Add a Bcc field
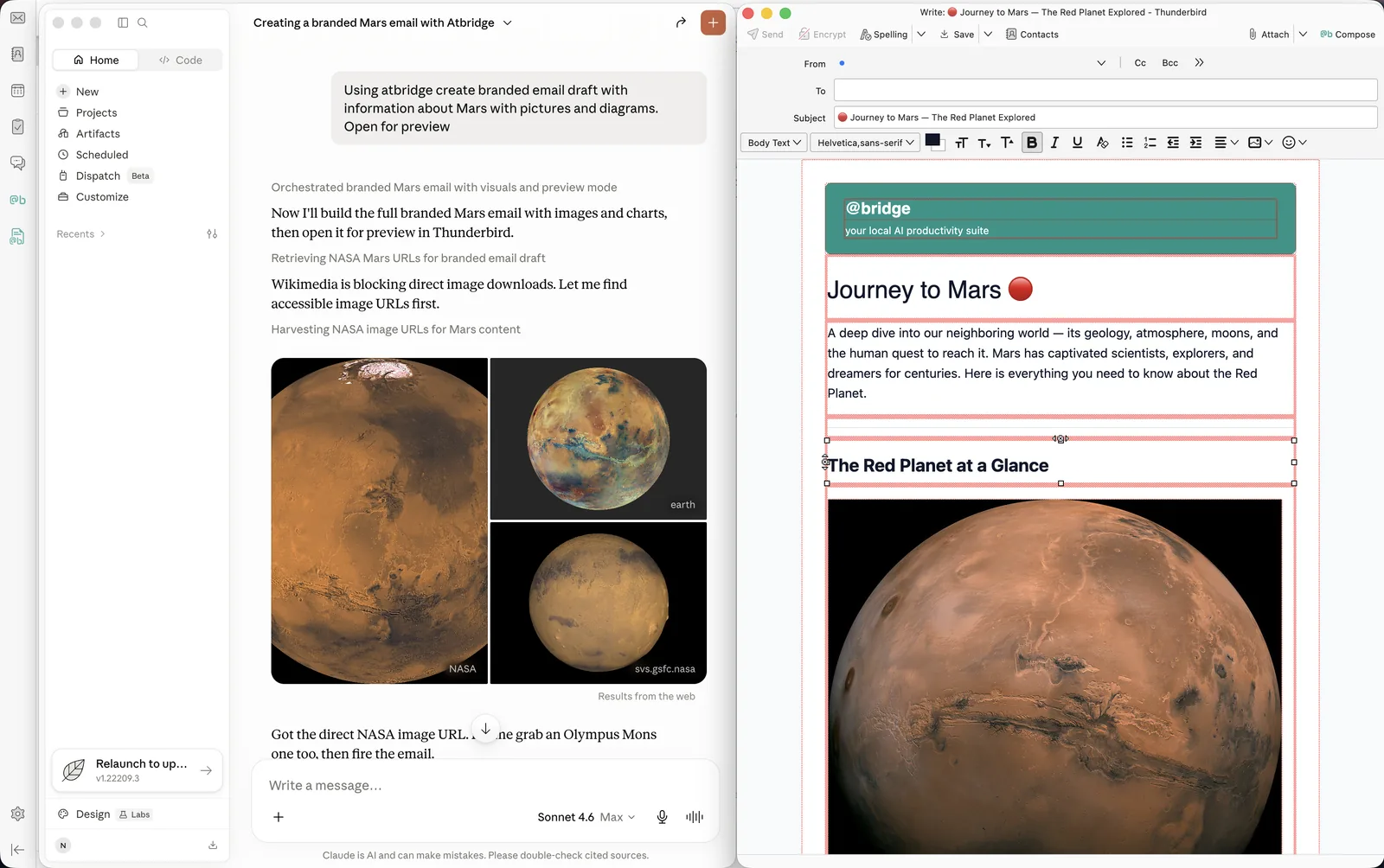 click(1169, 63)
